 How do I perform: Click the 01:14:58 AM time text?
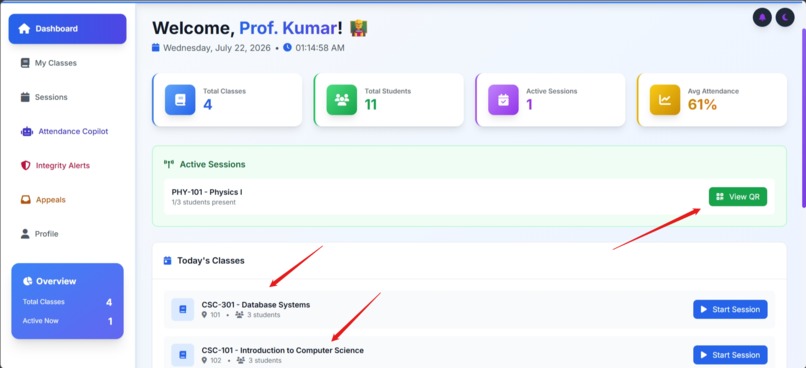tap(320, 48)
